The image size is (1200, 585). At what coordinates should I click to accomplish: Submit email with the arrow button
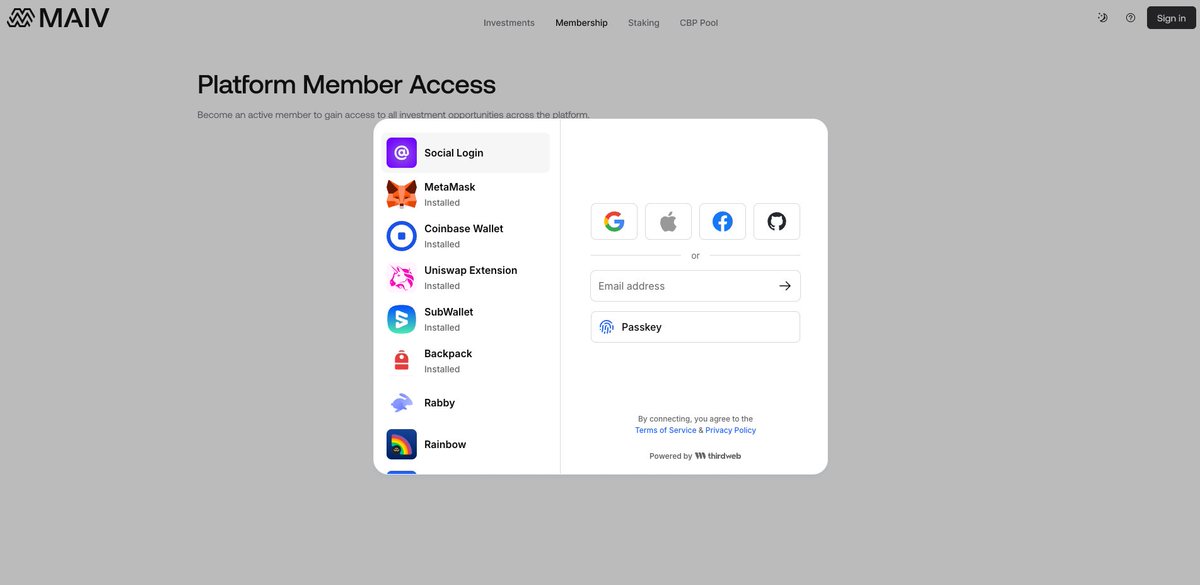pyautogui.click(x=785, y=286)
